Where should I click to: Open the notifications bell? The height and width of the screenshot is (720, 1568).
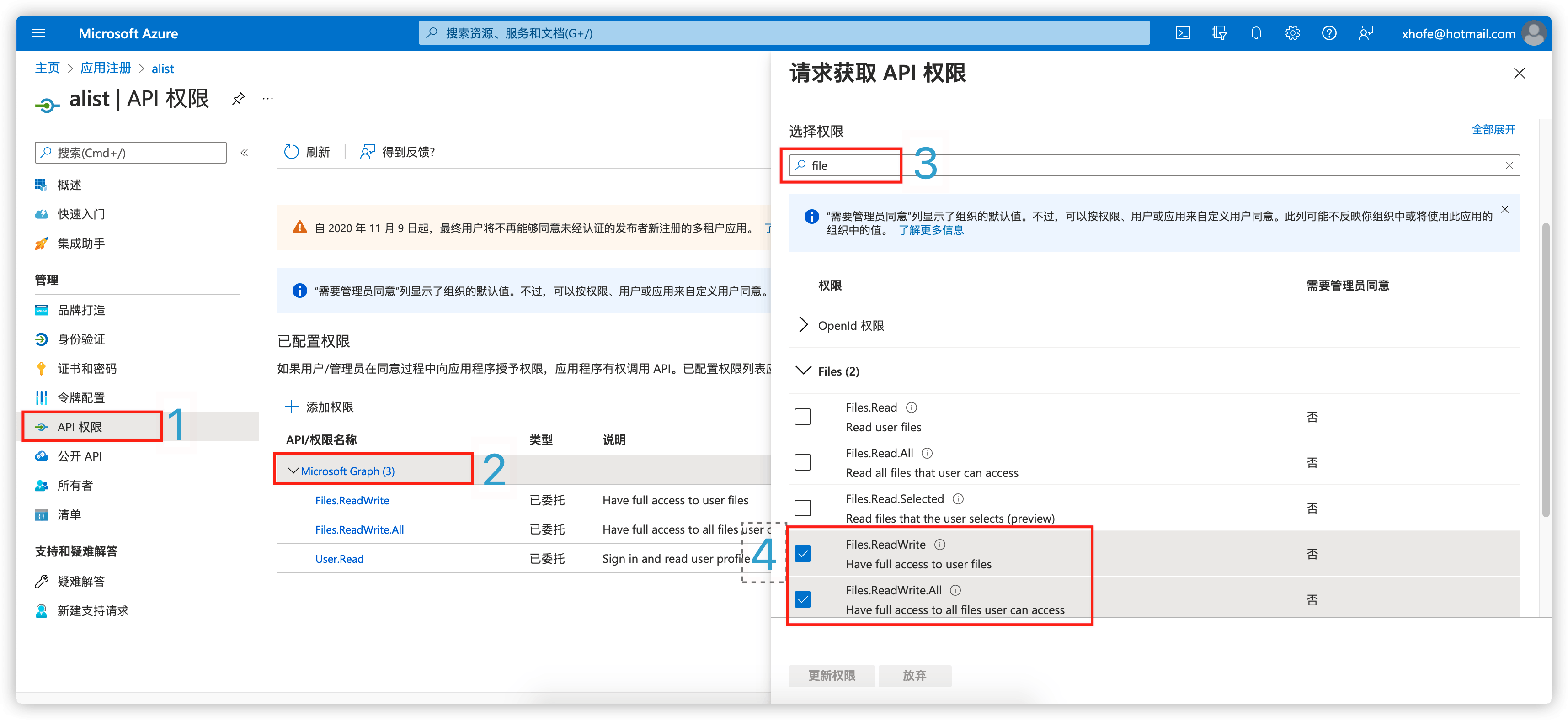pyautogui.click(x=1256, y=33)
